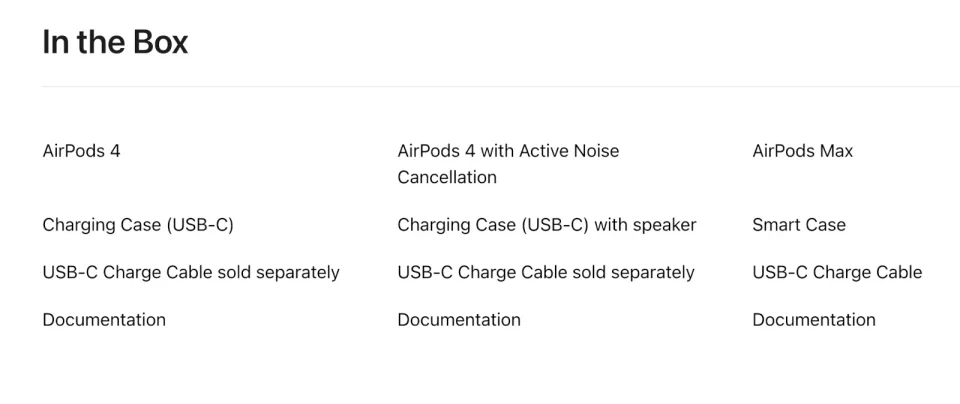Click "Charging Case (USB-C)" without speaker

138,225
